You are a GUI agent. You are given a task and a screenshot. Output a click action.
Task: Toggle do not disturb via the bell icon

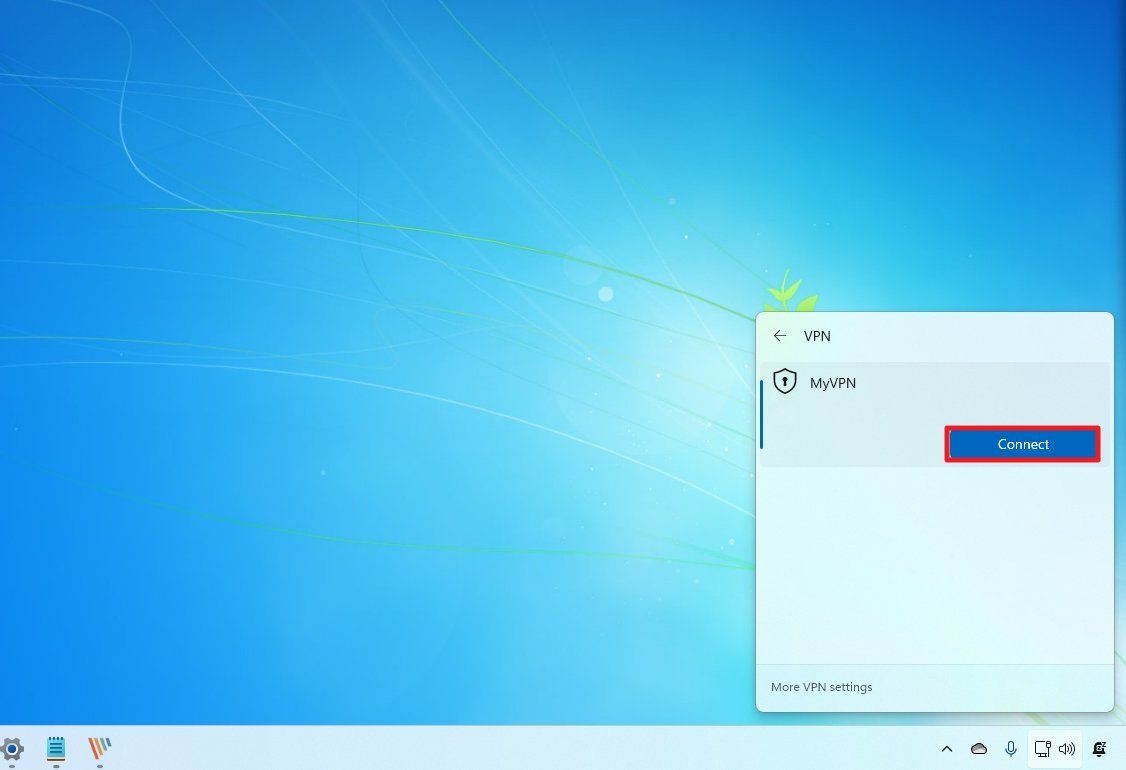pos(1098,749)
